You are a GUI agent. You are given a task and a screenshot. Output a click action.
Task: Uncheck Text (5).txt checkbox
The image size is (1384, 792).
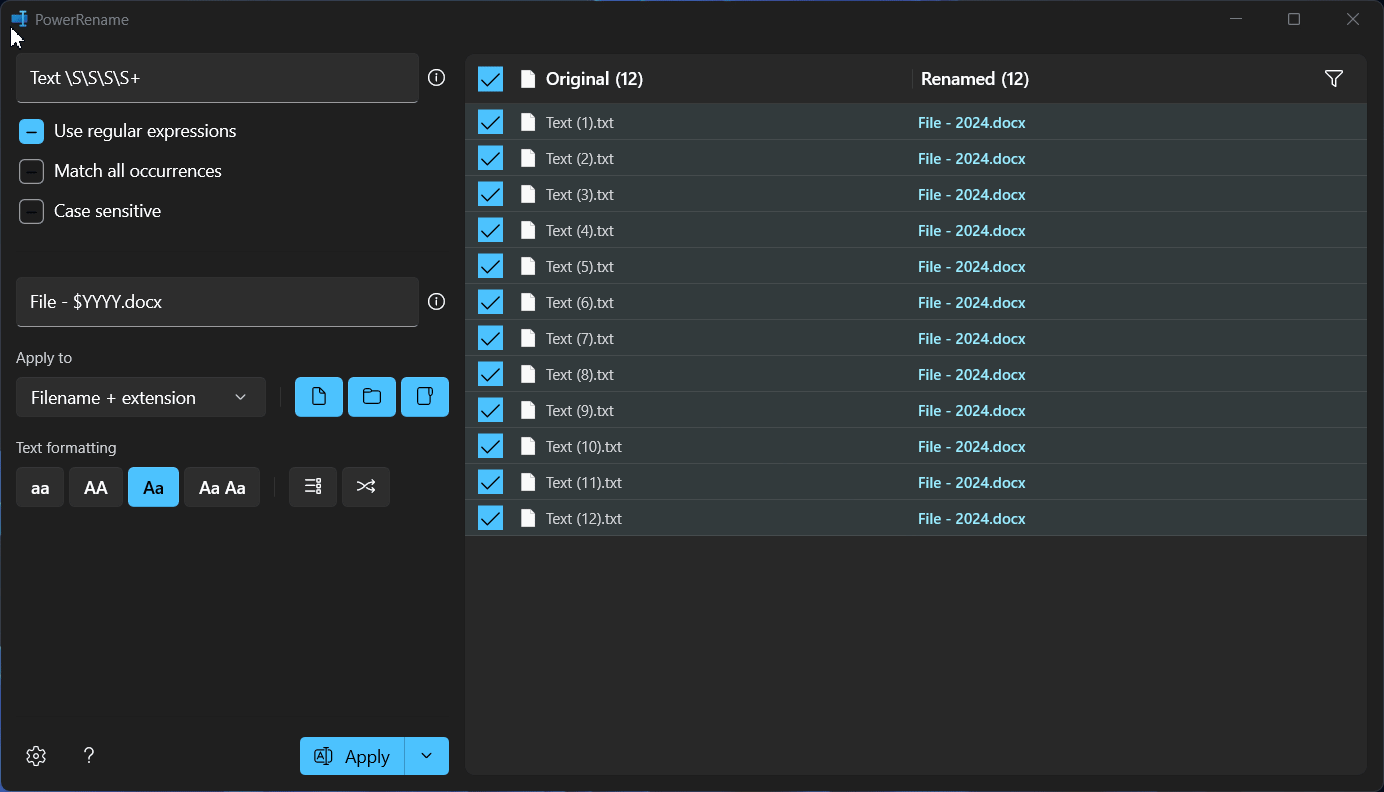pyautogui.click(x=490, y=266)
